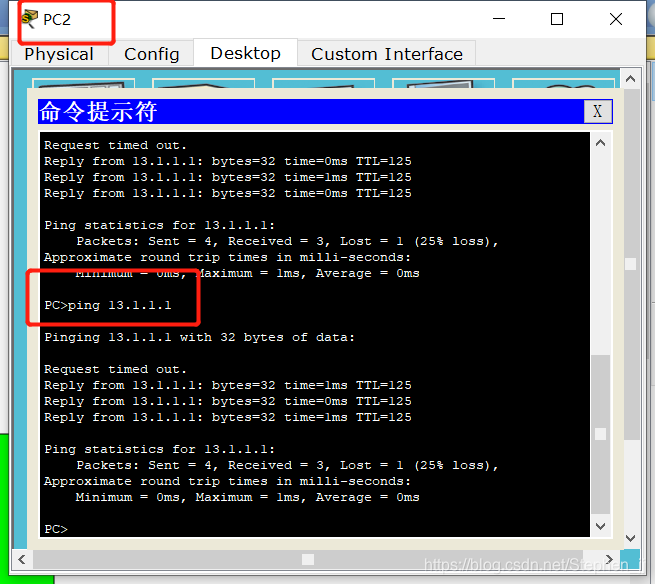
Task: Click the 命令提示符 title bar text
Action: [x=99, y=112]
